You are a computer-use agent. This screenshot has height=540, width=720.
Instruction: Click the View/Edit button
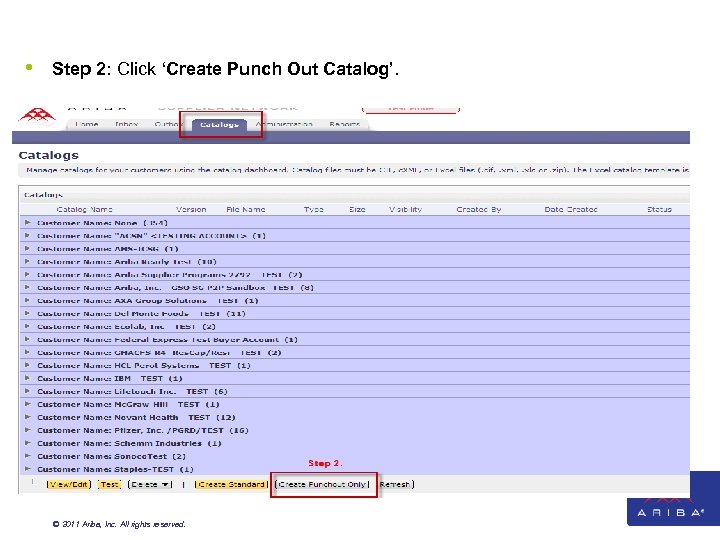coord(69,484)
